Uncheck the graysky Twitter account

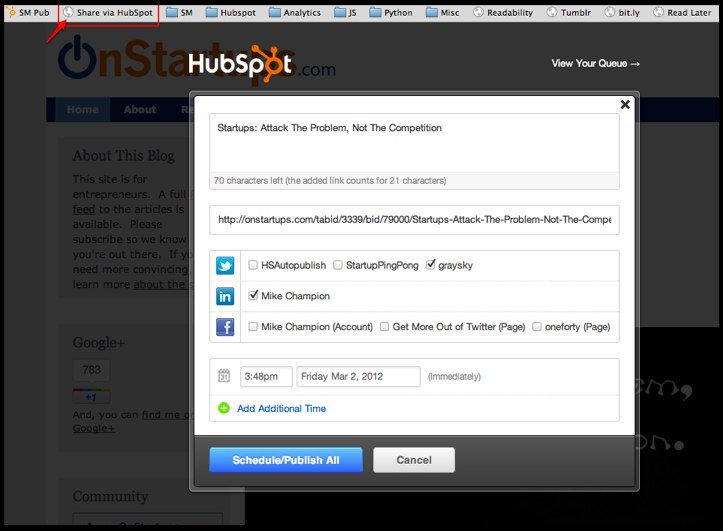[x=430, y=266]
